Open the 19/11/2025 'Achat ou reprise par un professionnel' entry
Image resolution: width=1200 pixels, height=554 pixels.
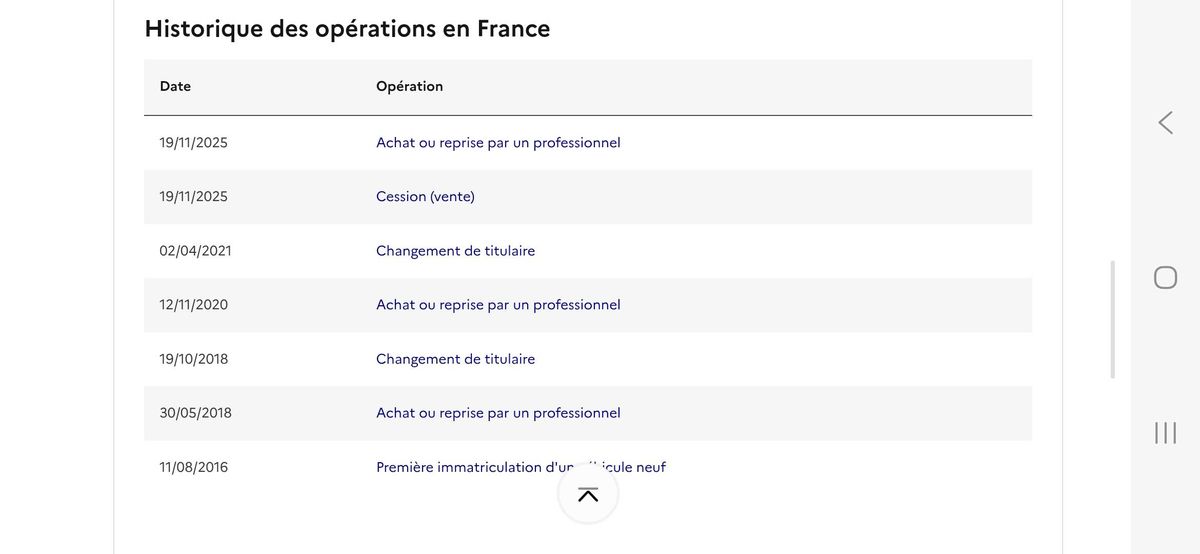[x=498, y=143]
